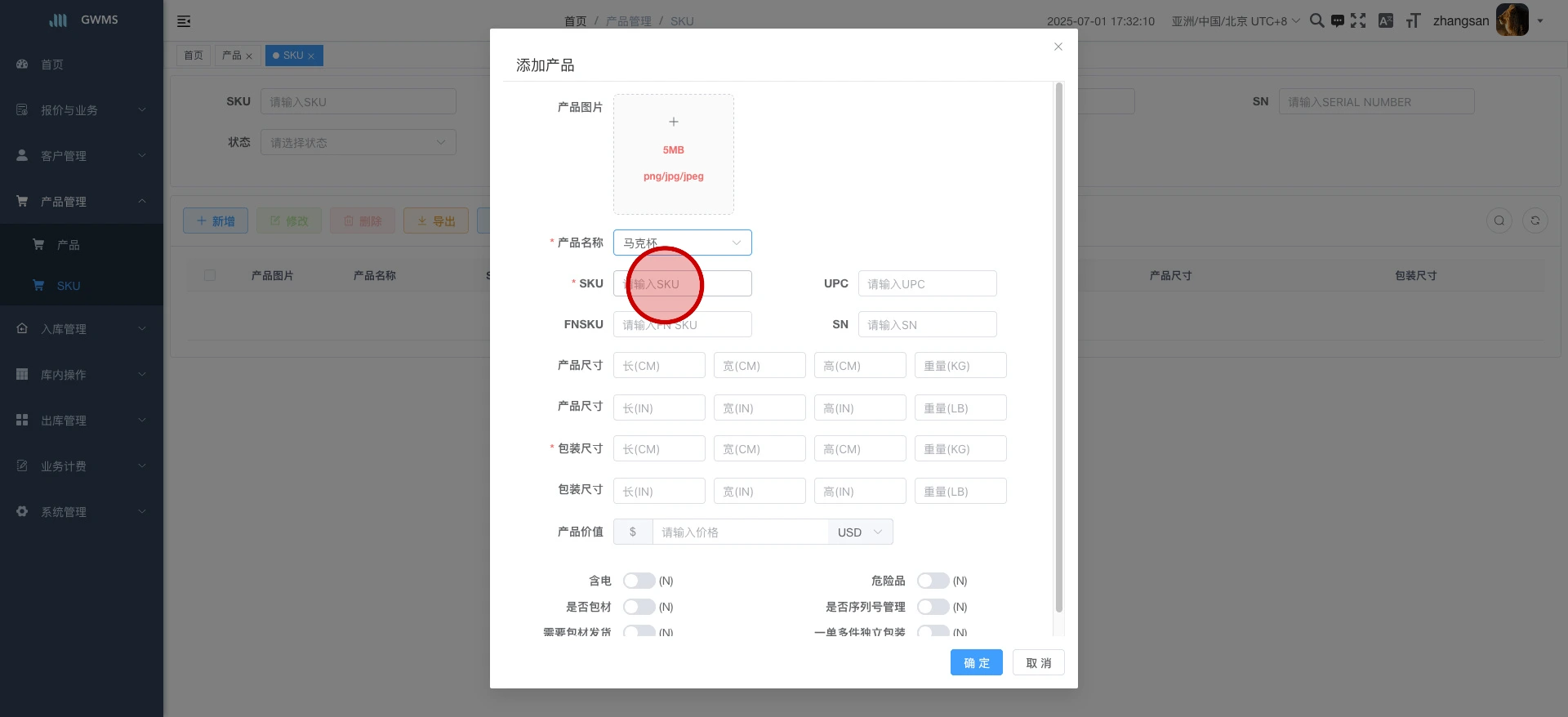The image size is (1568, 717).
Task: Expand the timezone selector 亚洲/中国/北京
Action: tap(1235, 21)
